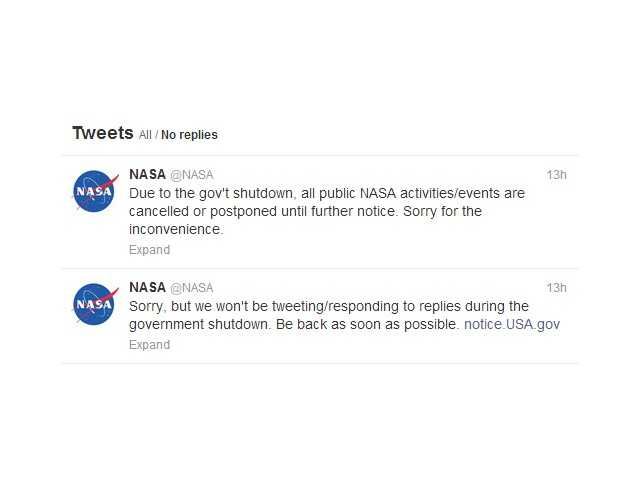Open the @NASA handle on the second tweet
This screenshot has height=480, width=640.
click(192, 288)
